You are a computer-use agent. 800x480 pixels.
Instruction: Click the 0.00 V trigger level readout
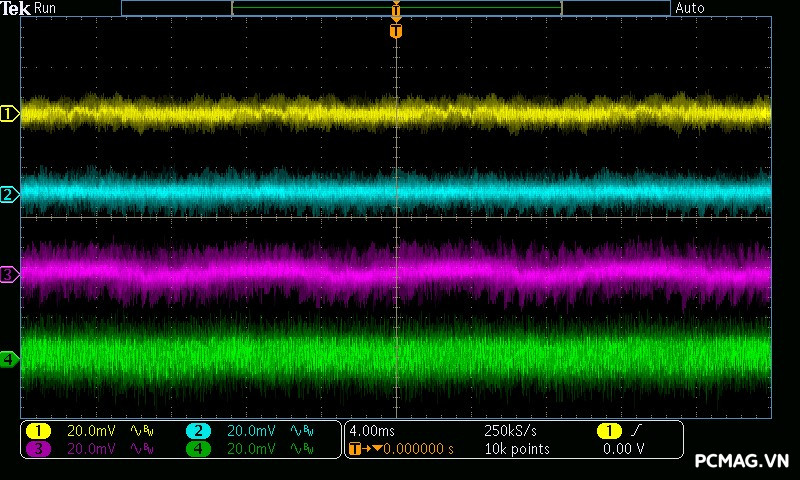[x=623, y=449]
